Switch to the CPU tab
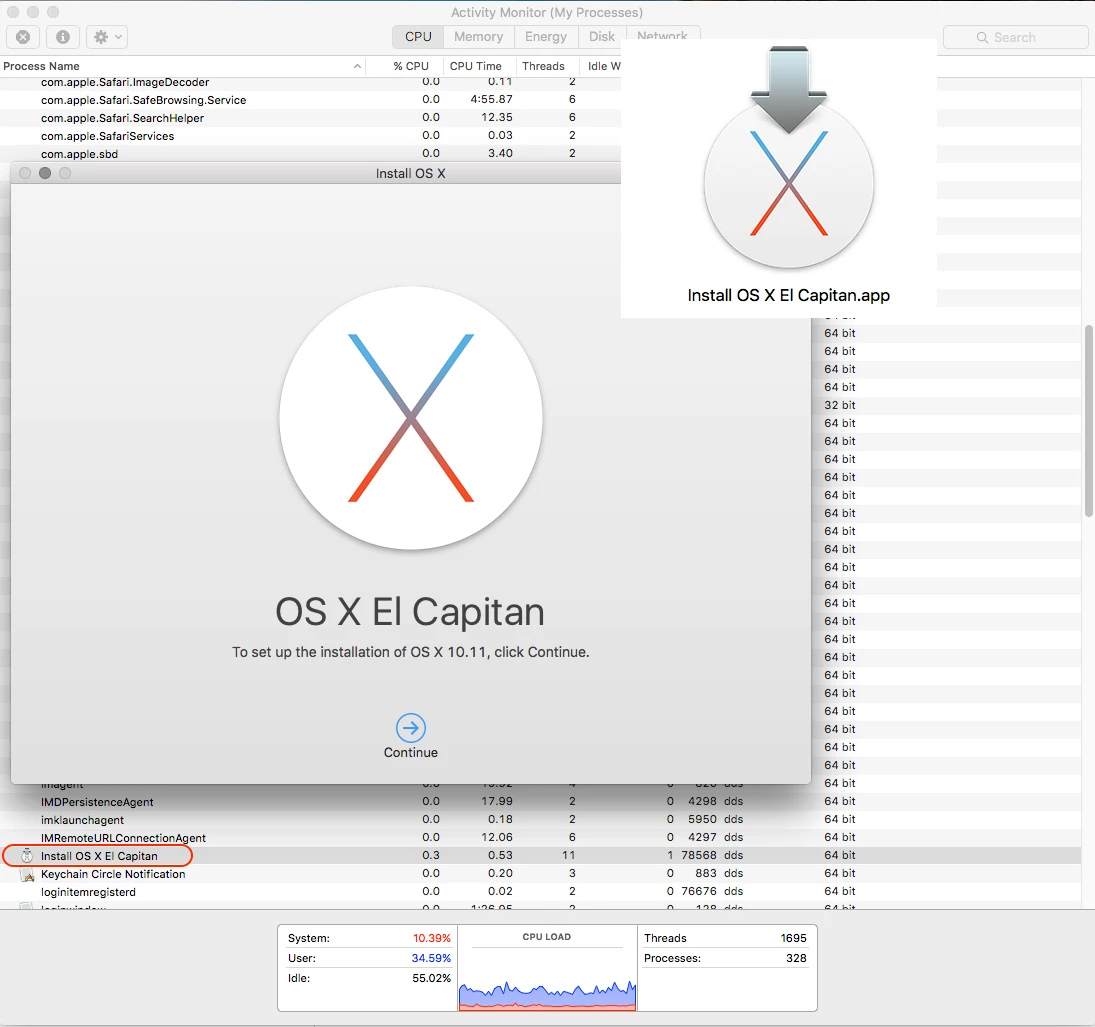 (x=418, y=36)
